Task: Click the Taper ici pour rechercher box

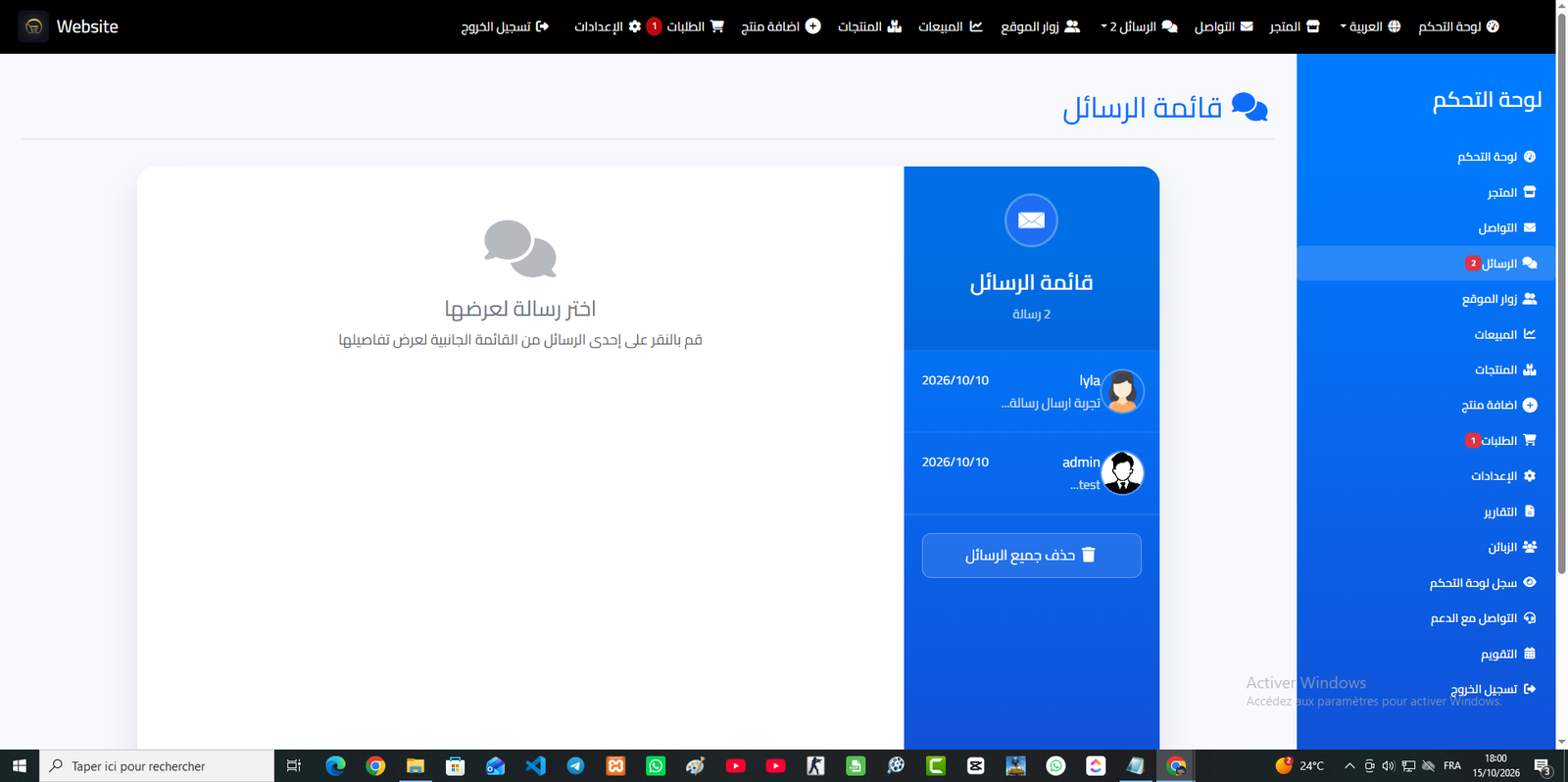Action: (x=157, y=766)
